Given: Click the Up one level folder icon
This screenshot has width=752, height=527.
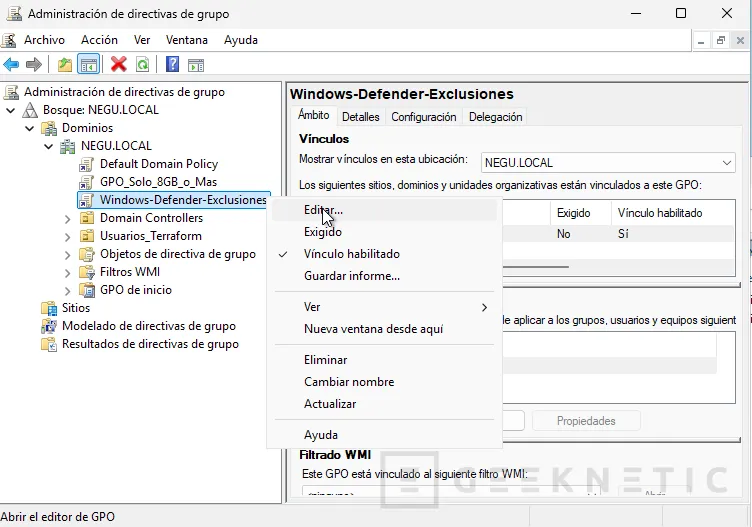Looking at the screenshot, I should coord(65,64).
